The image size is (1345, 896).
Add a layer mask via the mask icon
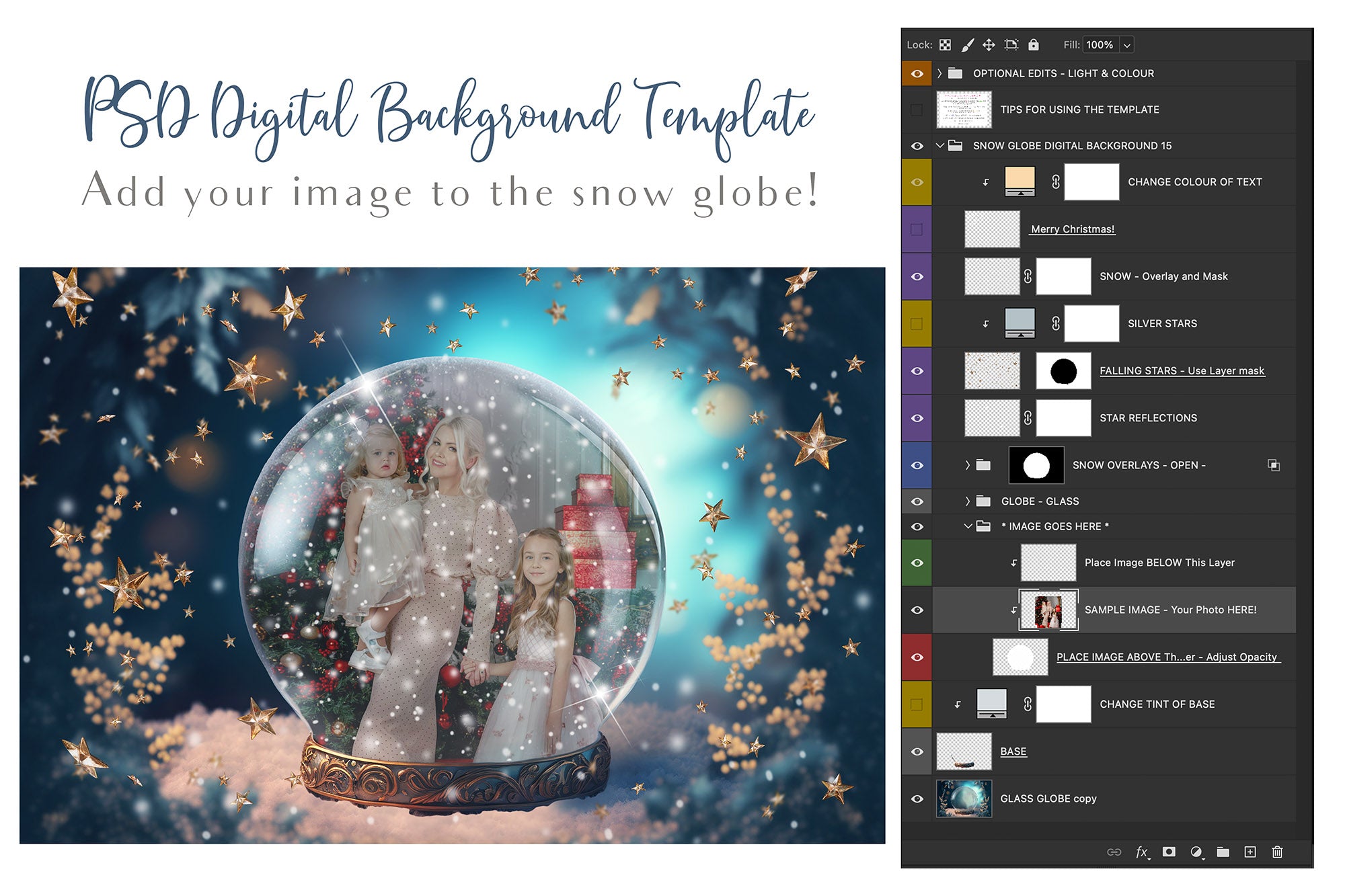1169,852
